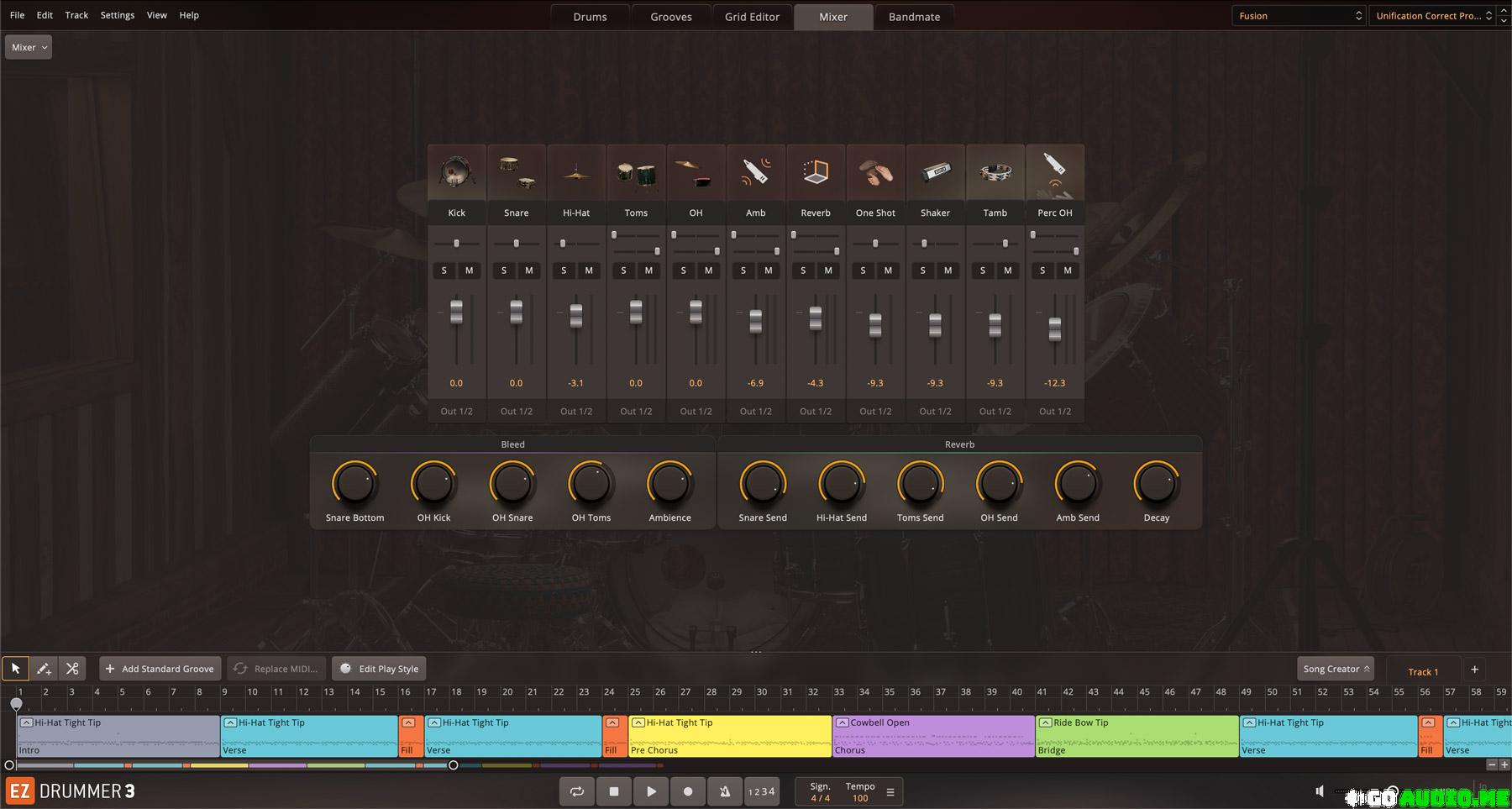Open the Settings menu

(118, 15)
